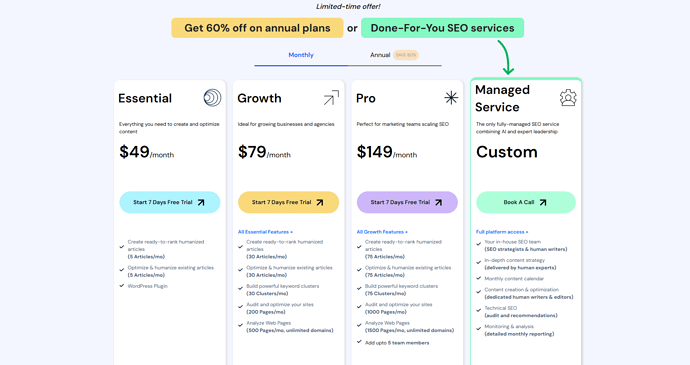
Task: Open the Full platform access link
Action: [502, 232]
